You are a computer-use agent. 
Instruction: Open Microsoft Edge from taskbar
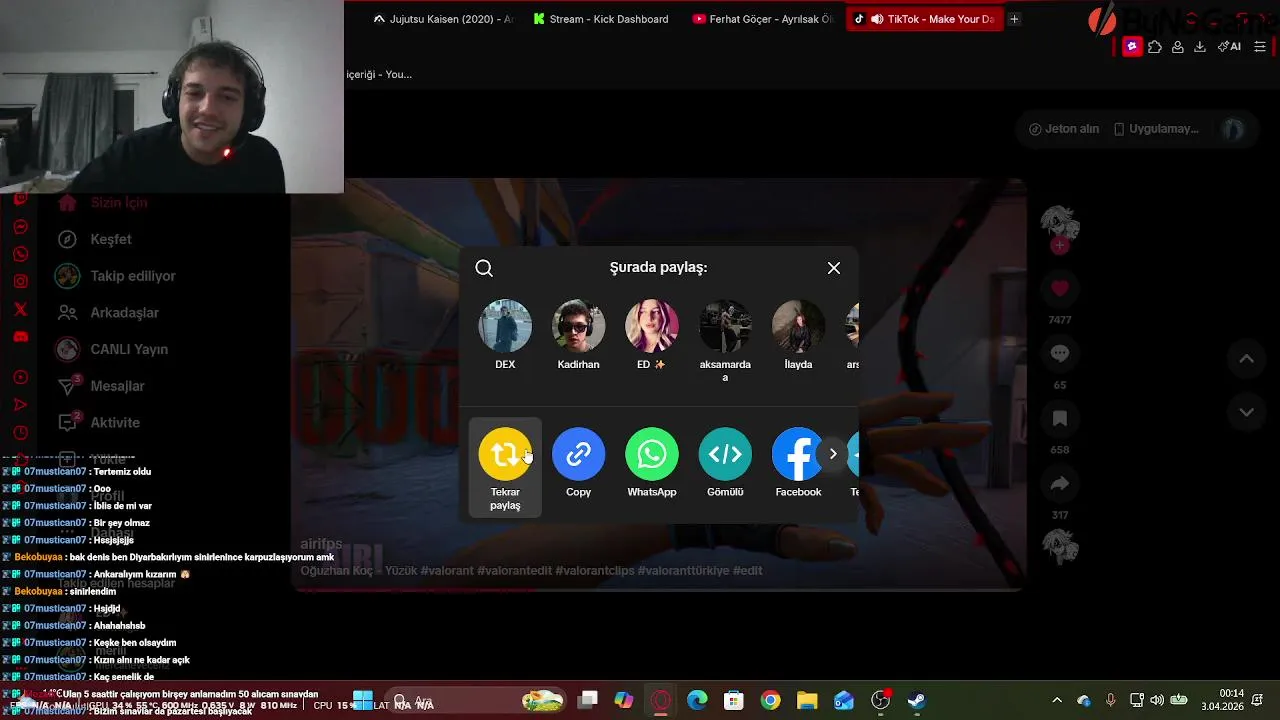coord(697,701)
